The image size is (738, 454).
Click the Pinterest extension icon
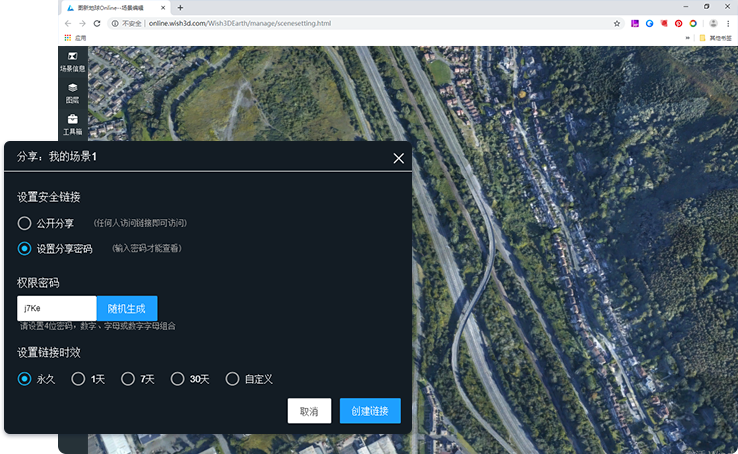(678, 23)
